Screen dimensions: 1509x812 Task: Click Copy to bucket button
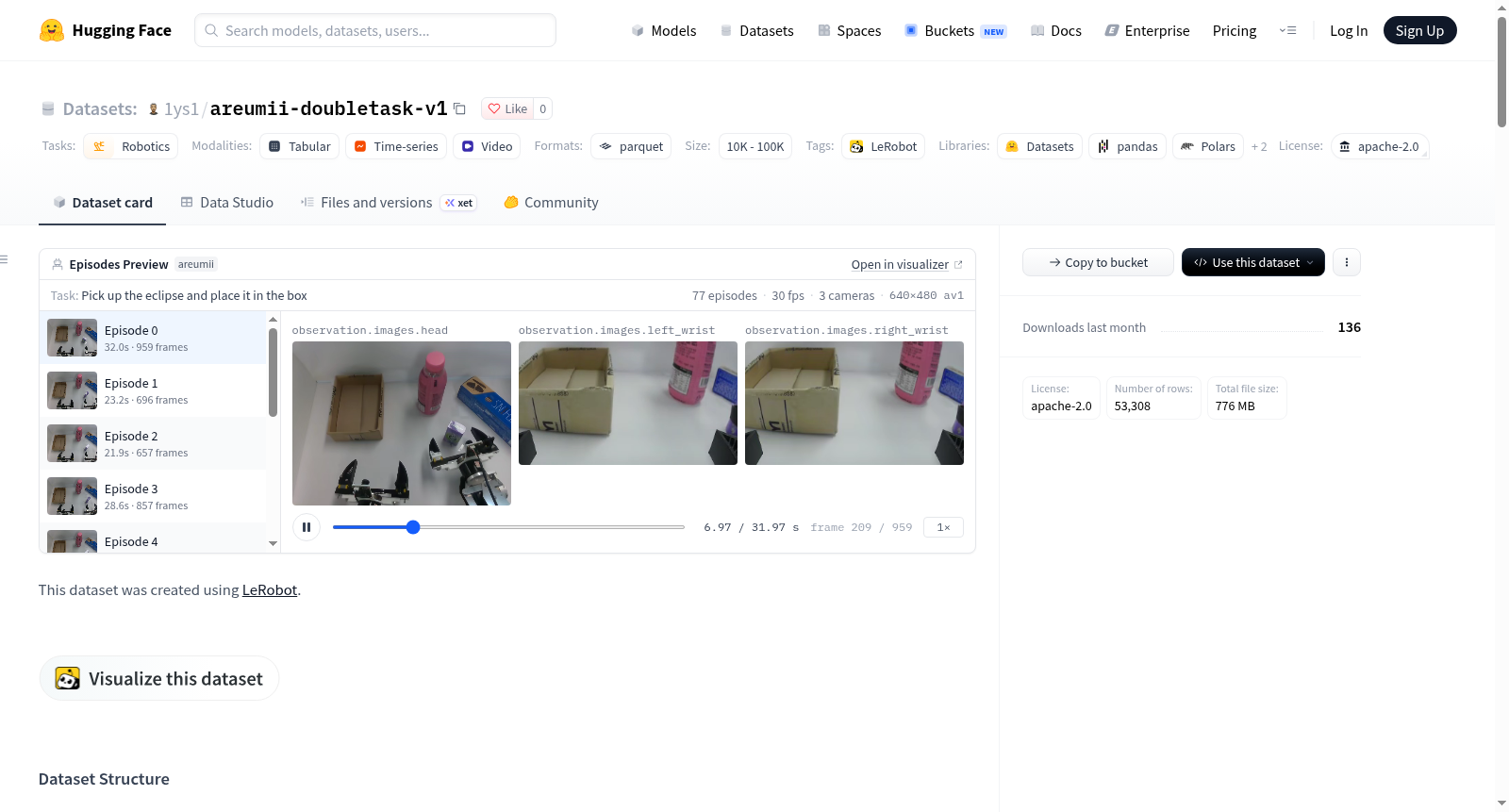point(1098,262)
